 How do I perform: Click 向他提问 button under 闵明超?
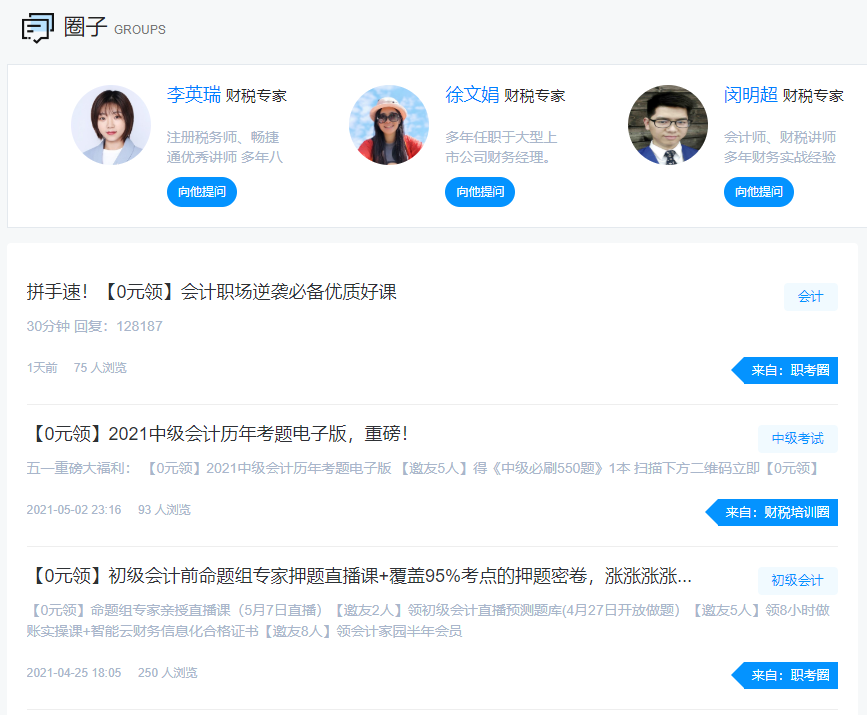pos(759,192)
